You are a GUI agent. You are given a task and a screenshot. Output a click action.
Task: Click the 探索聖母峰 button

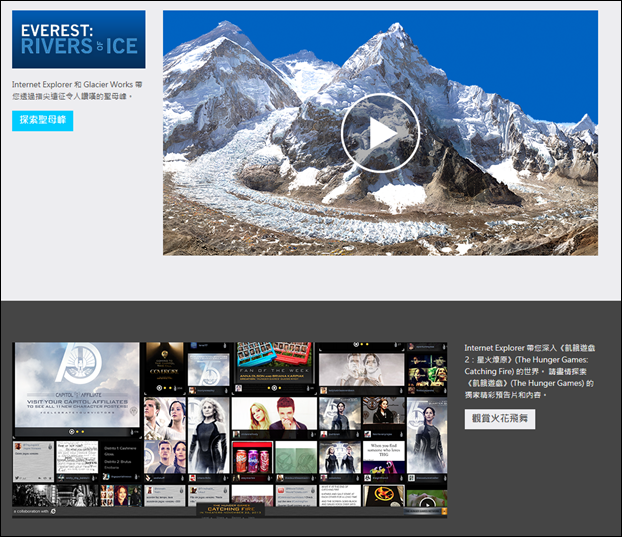[x=42, y=120]
